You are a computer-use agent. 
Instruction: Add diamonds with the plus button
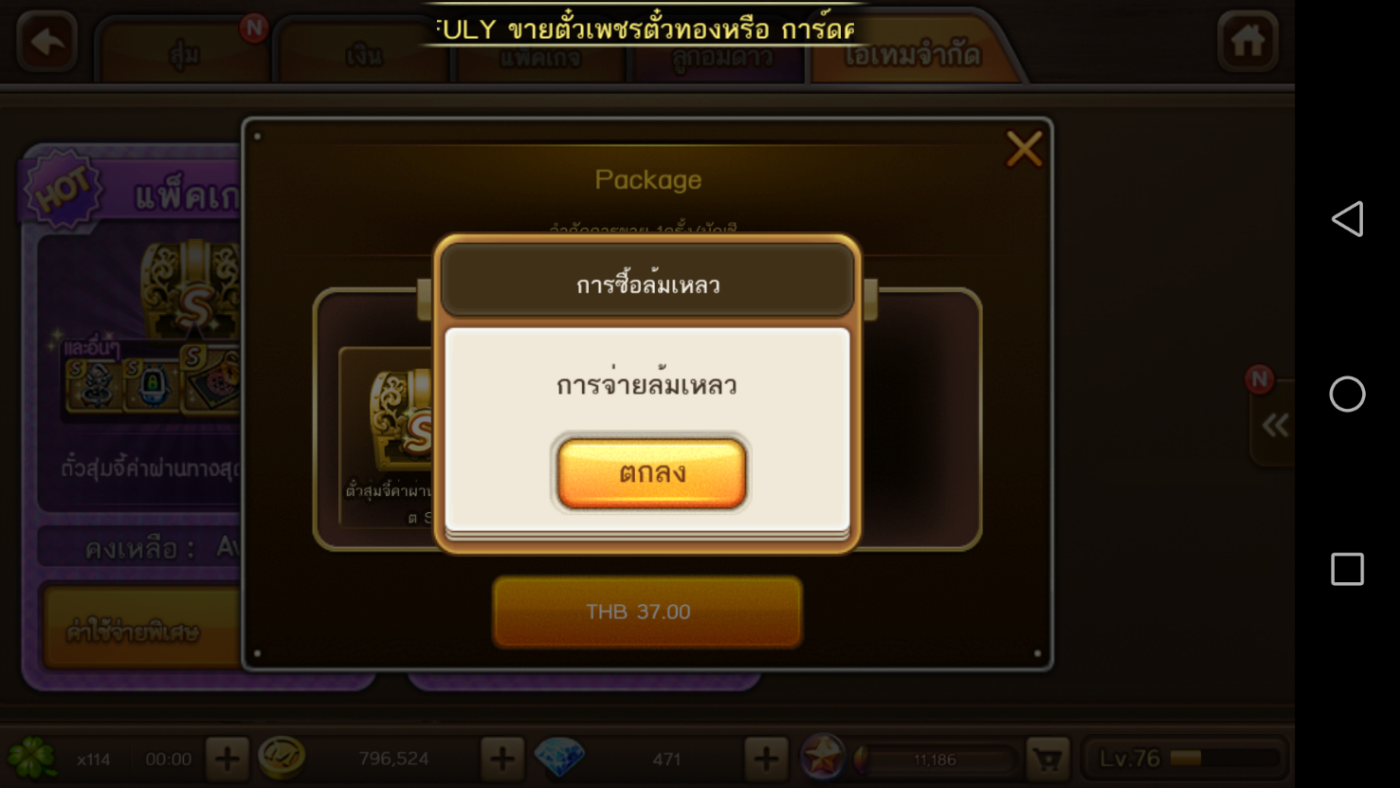click(766, 759)
